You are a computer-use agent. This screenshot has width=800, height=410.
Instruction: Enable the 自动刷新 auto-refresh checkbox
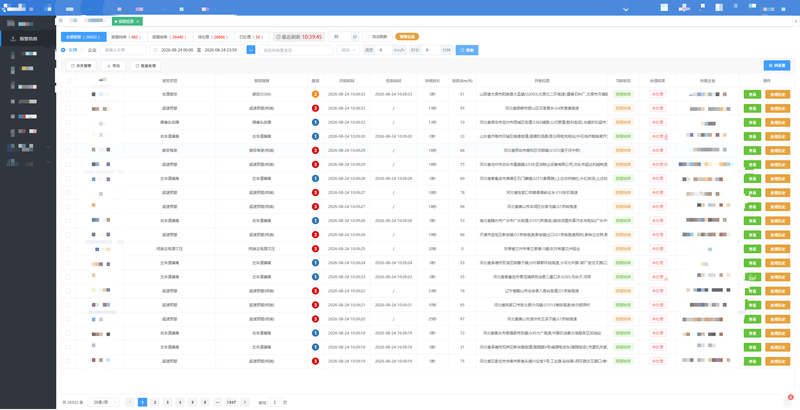[367, 37]
